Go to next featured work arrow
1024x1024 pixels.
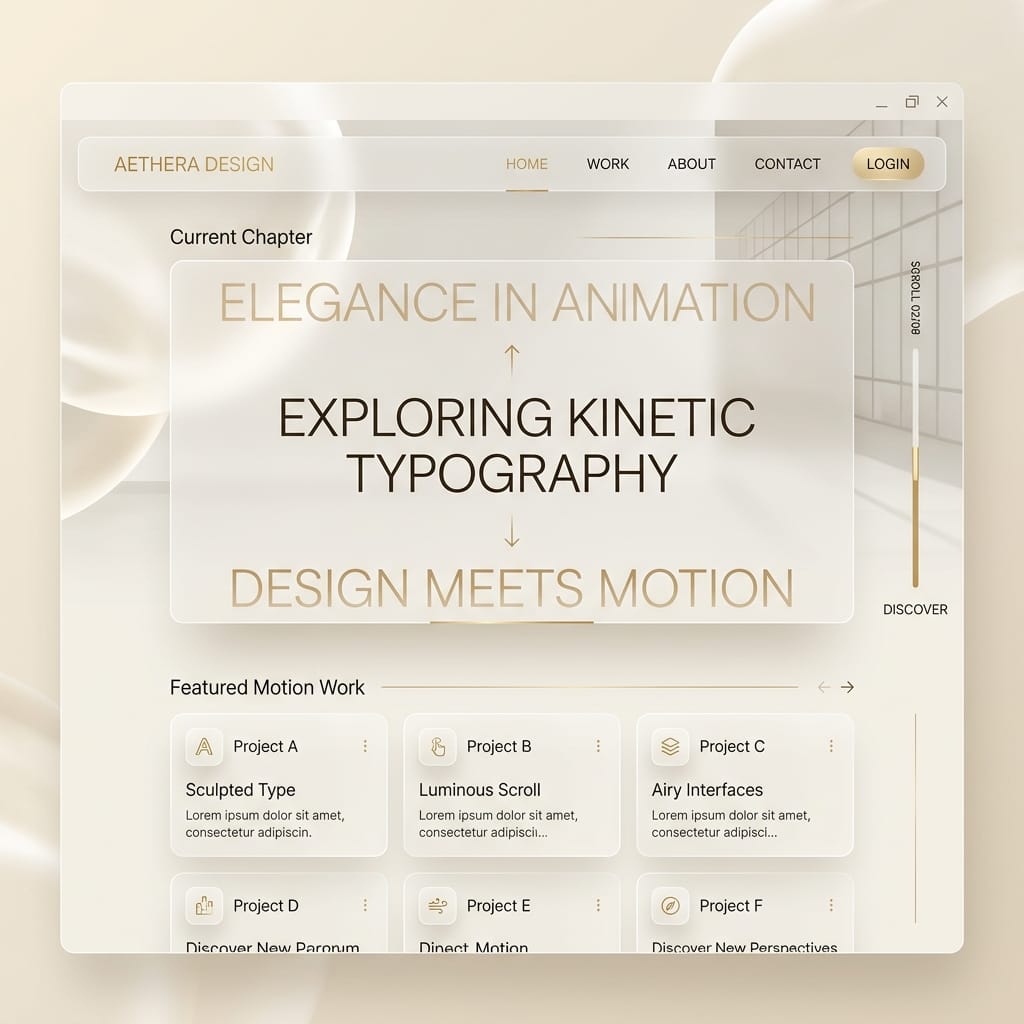pos(847,687)
